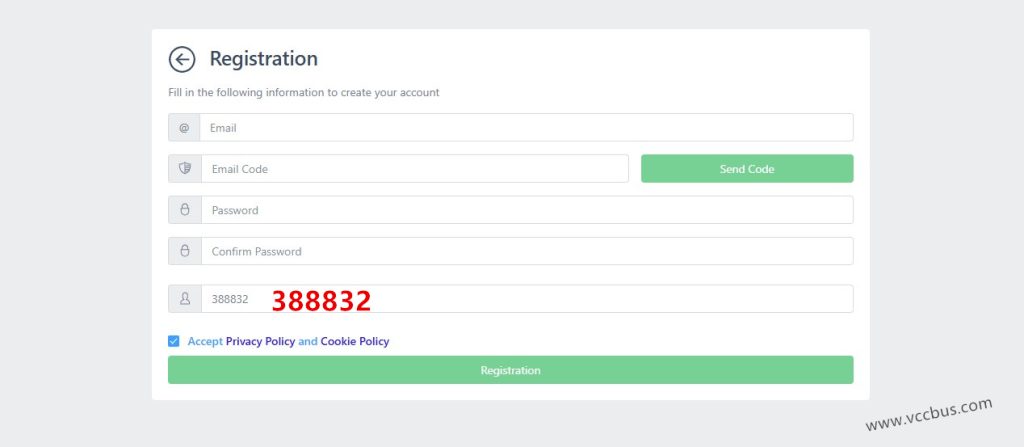Uncheck the Accept policy checkbox
The height and width of the screenshot is (447, 1024).
(174, 341)
